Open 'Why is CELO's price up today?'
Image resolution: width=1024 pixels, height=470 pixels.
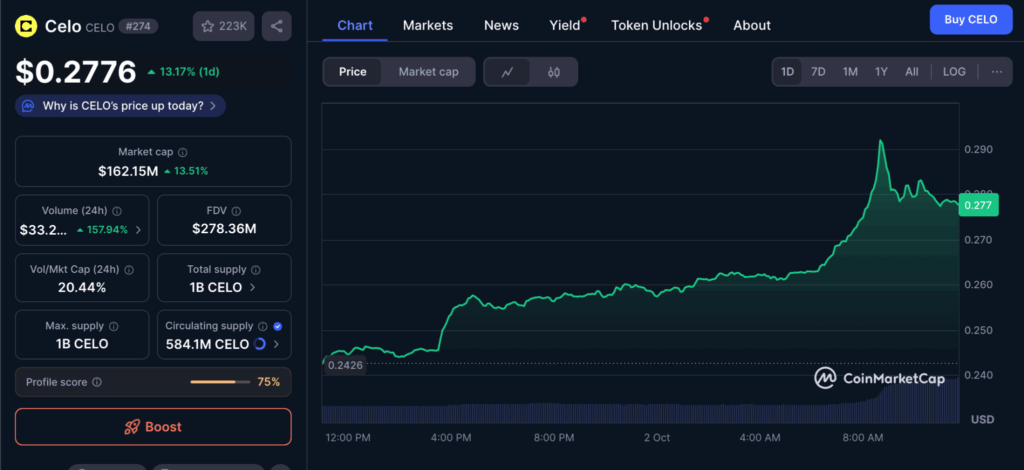coord(119,105)
